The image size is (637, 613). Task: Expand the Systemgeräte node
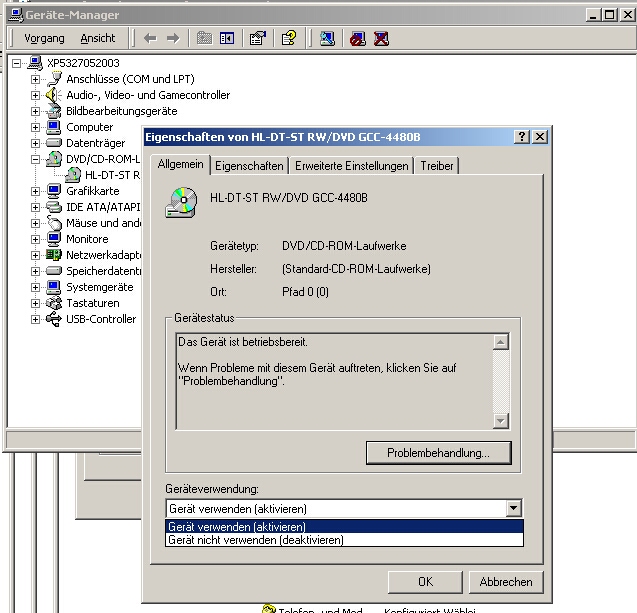click(x=35, y=287)
